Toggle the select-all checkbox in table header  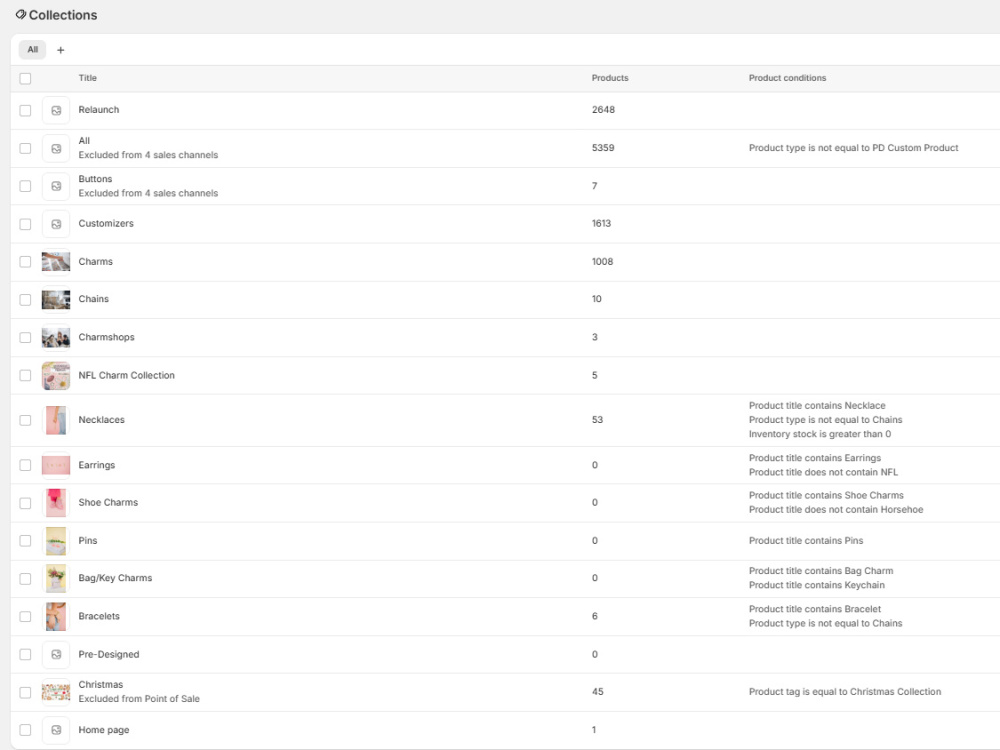(26, 78)
